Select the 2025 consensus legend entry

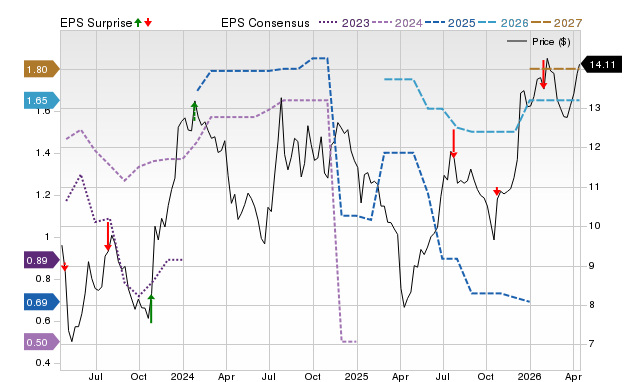coord(450,23)
